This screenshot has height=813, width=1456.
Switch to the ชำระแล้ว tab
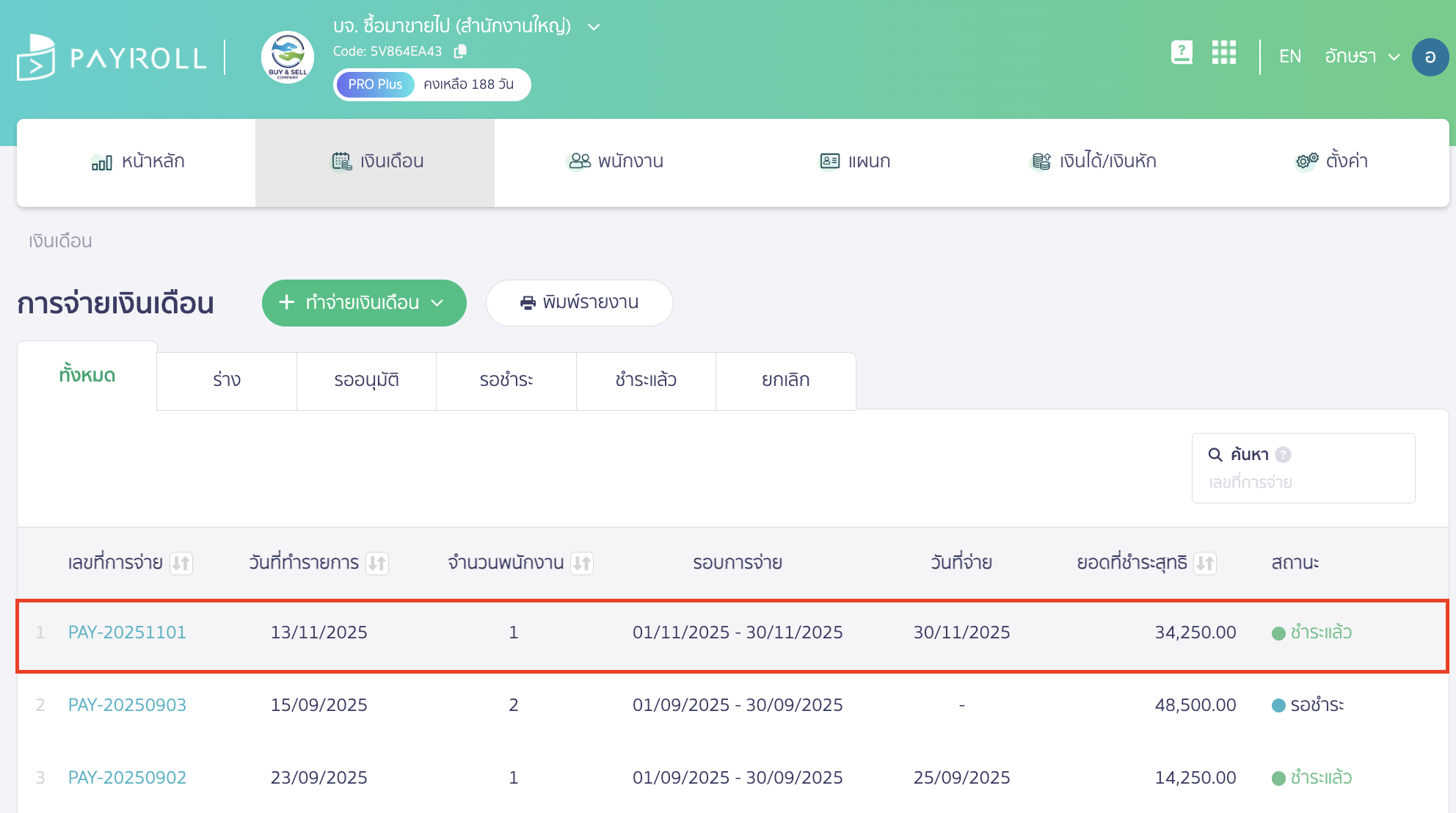(x=646, y=380)
